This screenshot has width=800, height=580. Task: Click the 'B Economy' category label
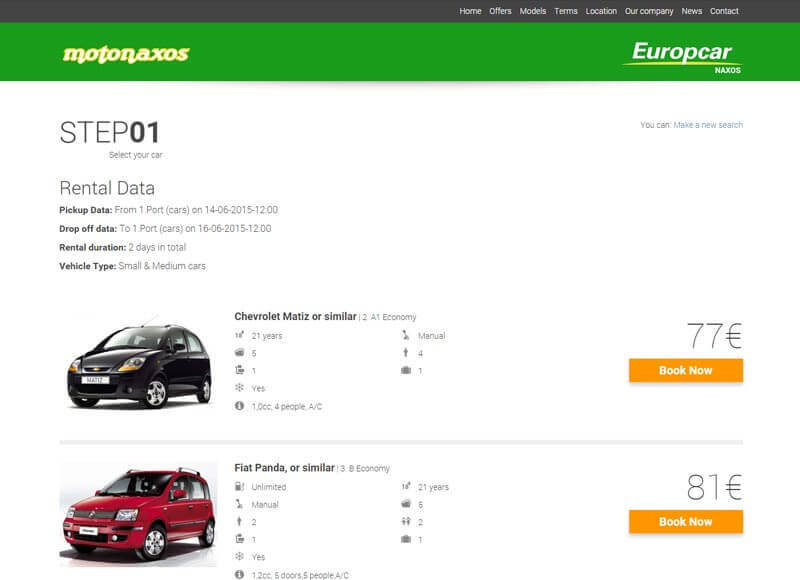[x=369, y=469]
